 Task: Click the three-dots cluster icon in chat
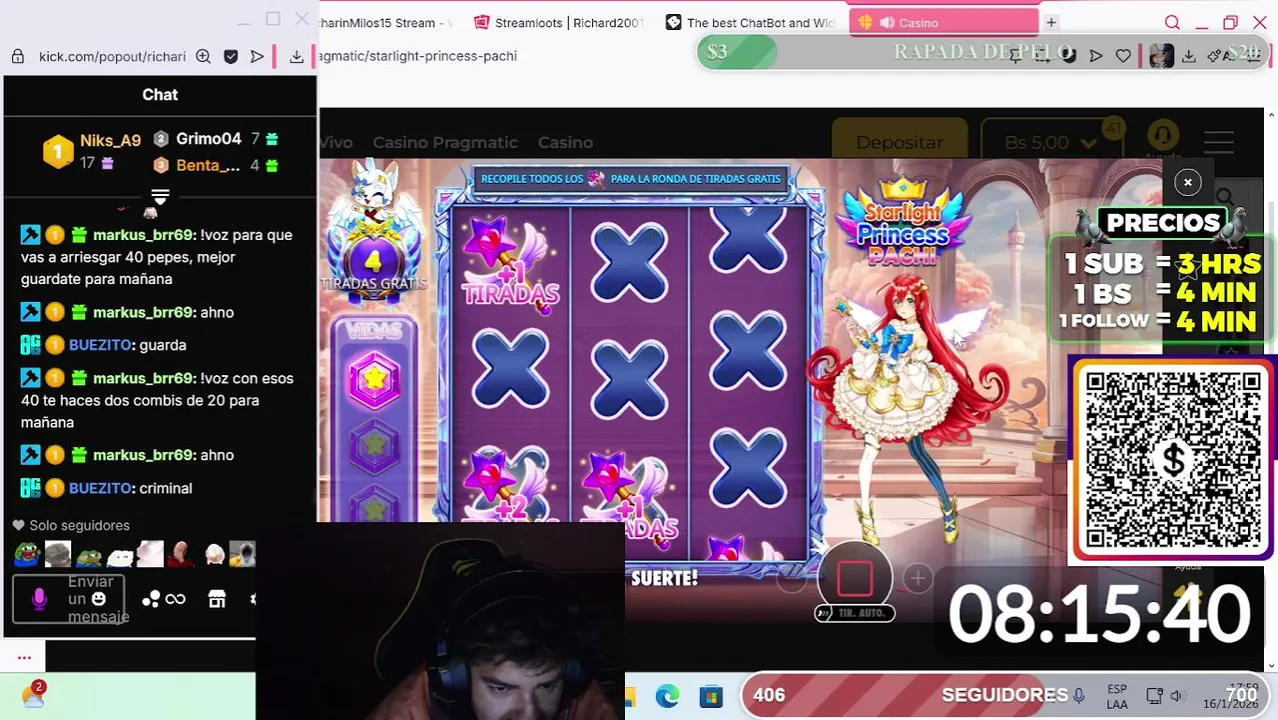(151, 599)
